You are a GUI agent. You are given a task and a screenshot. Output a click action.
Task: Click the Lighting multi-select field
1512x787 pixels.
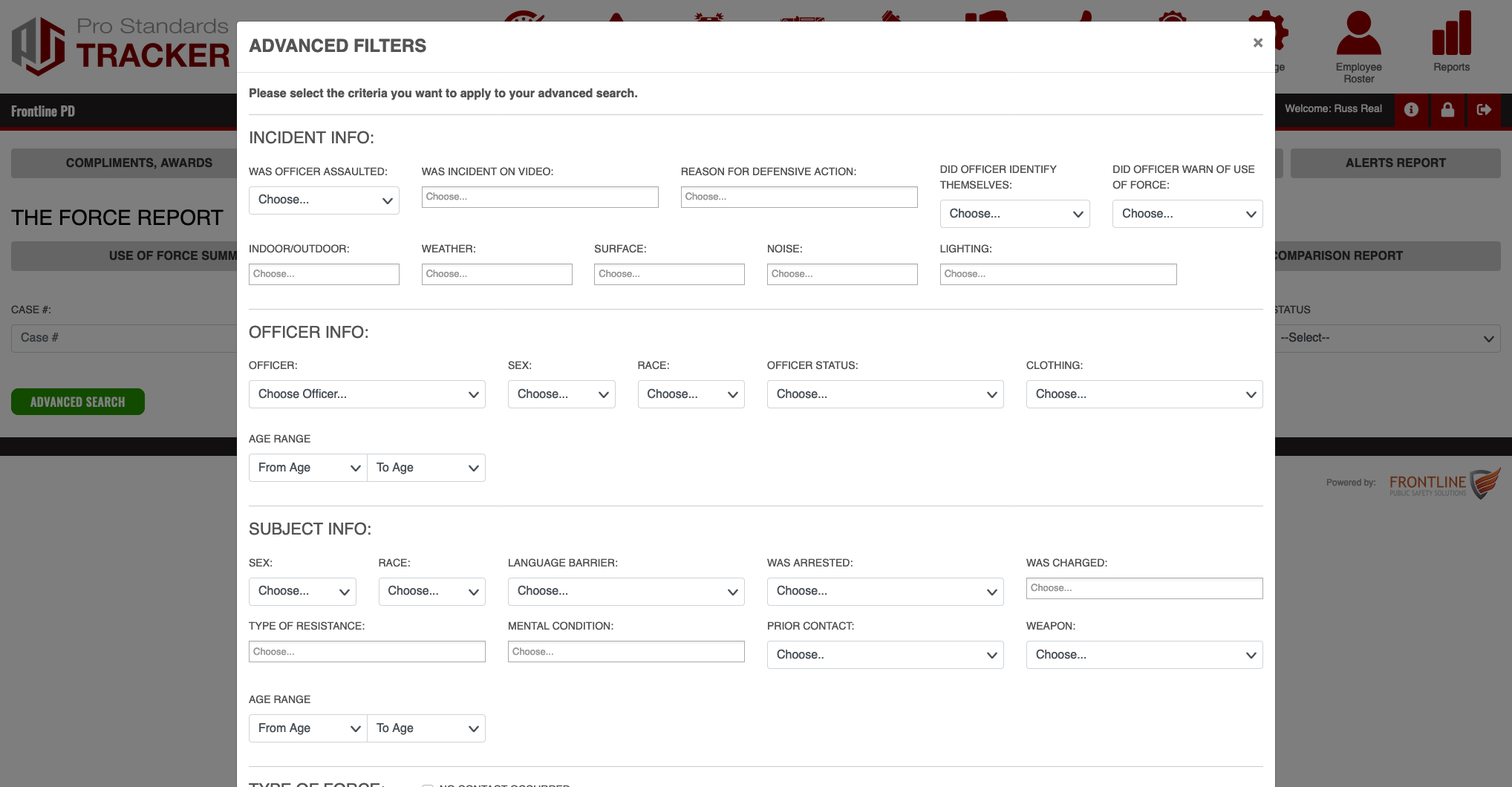(1058, 275)
